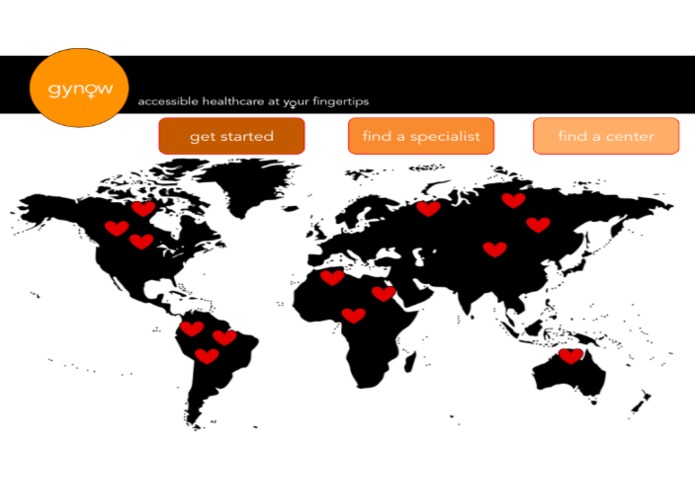This screenshot has width=695, height=494.
Task: Choose the heart marker in northwestern South America
Action: pos(192,329)
